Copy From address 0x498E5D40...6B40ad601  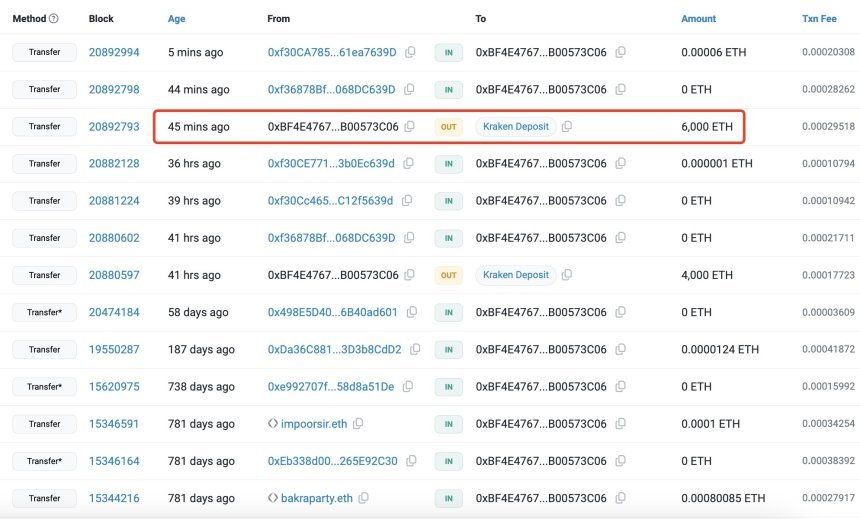pos(412,312)
